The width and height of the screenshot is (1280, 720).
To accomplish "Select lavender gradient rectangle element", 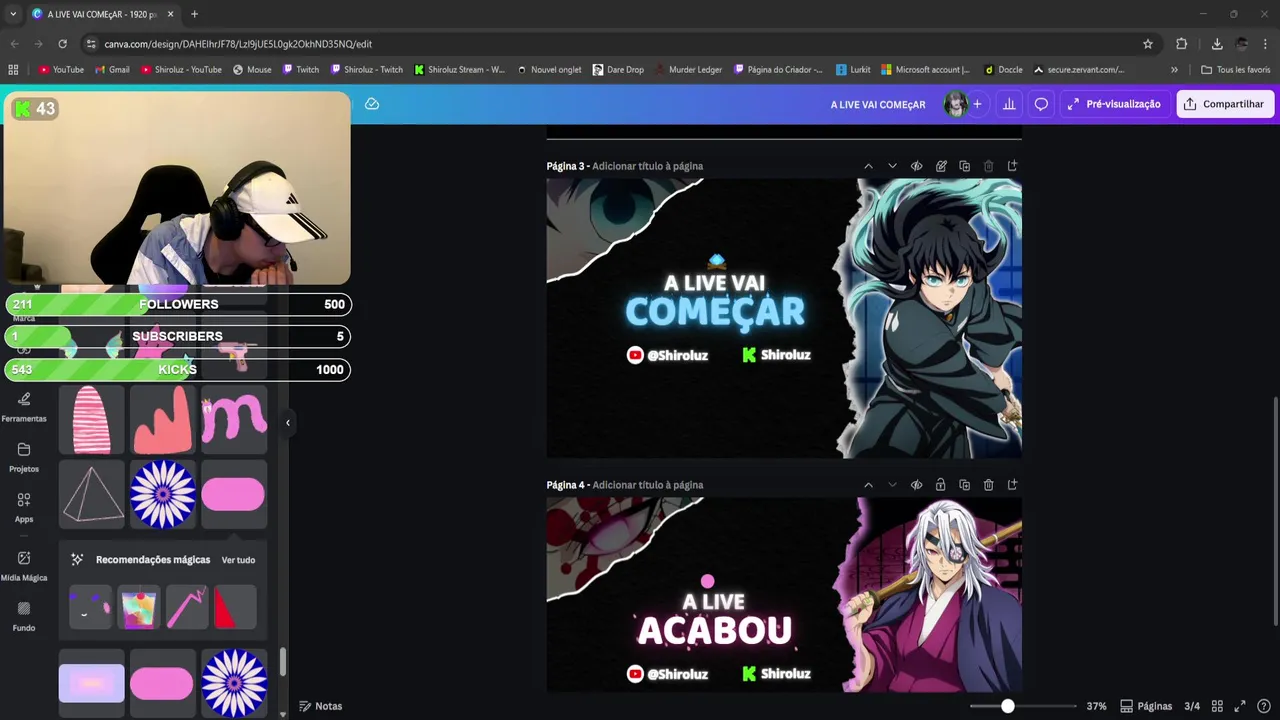I will (x=92, y=683).
